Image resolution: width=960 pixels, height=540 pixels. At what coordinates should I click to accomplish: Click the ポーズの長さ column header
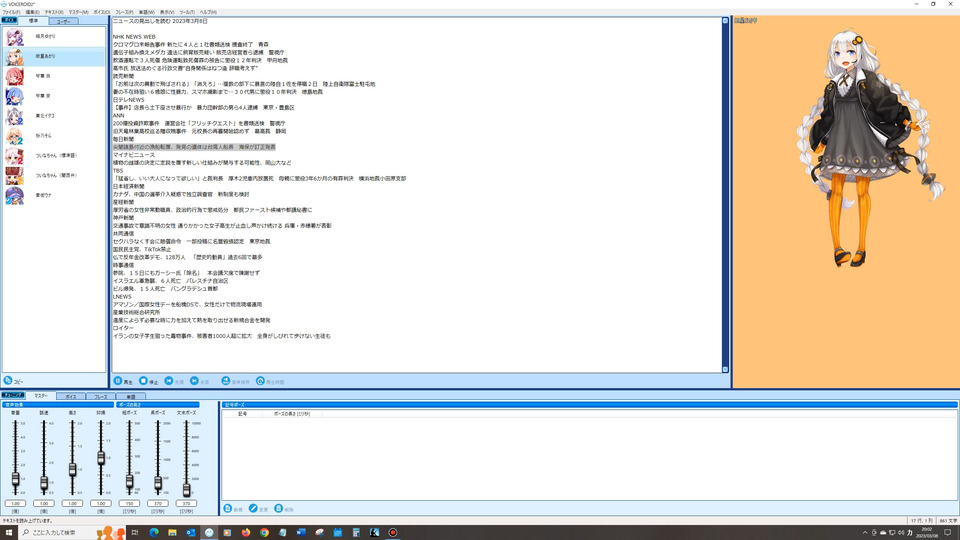tap(292, 414)
